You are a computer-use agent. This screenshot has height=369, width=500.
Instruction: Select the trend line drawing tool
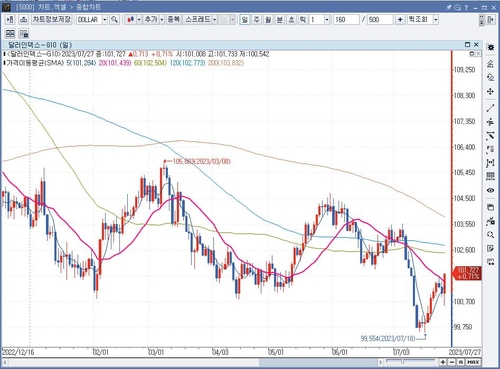click(x=490, y=108)
